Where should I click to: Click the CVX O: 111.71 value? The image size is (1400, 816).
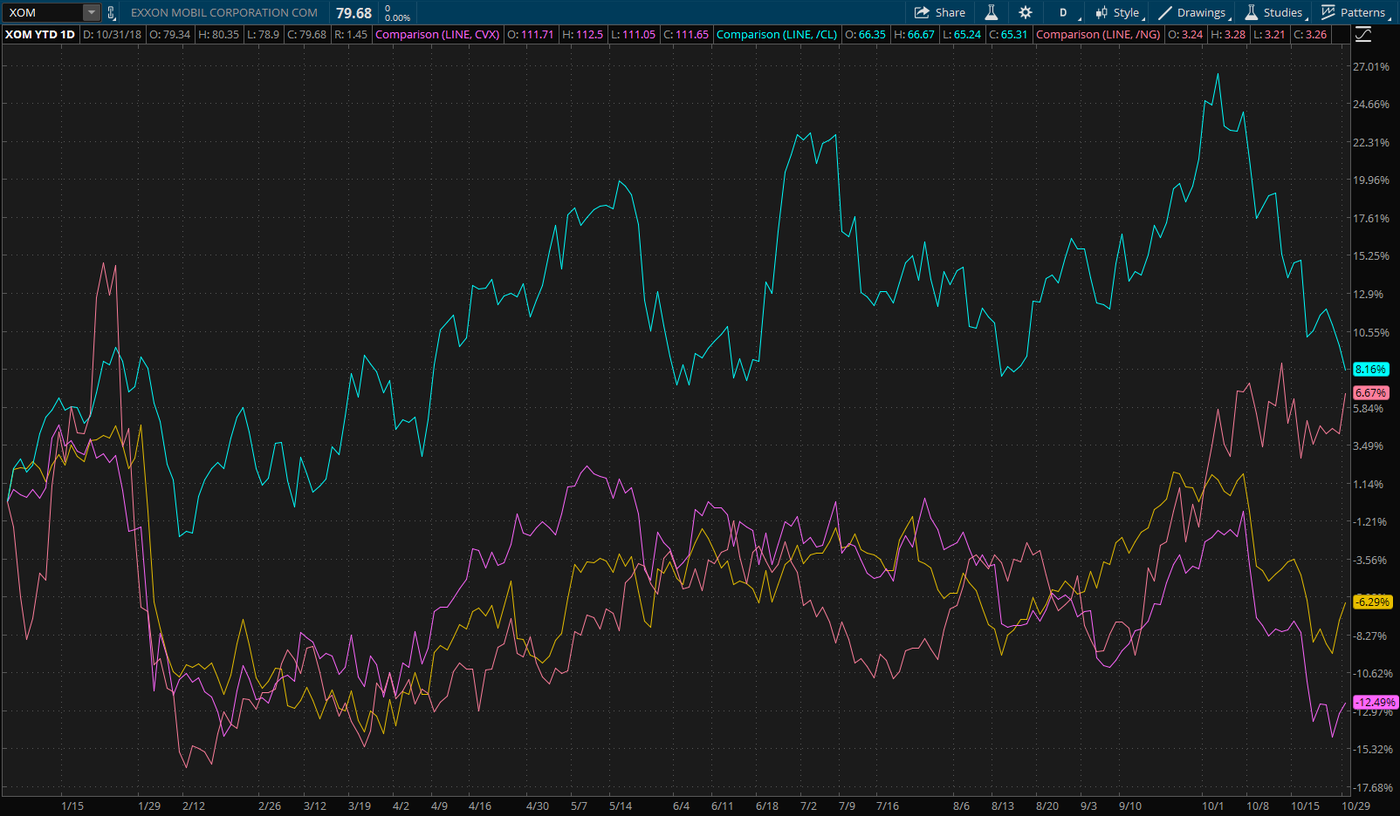pyautogui.click(x=531, y=34)
